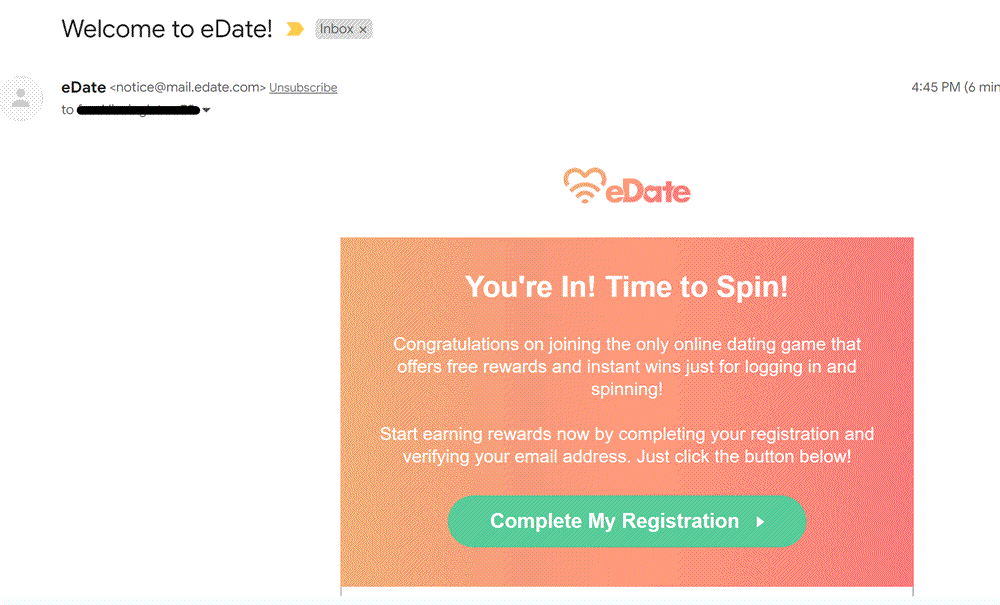Select the sender name eDate

(x=84, y=87)
